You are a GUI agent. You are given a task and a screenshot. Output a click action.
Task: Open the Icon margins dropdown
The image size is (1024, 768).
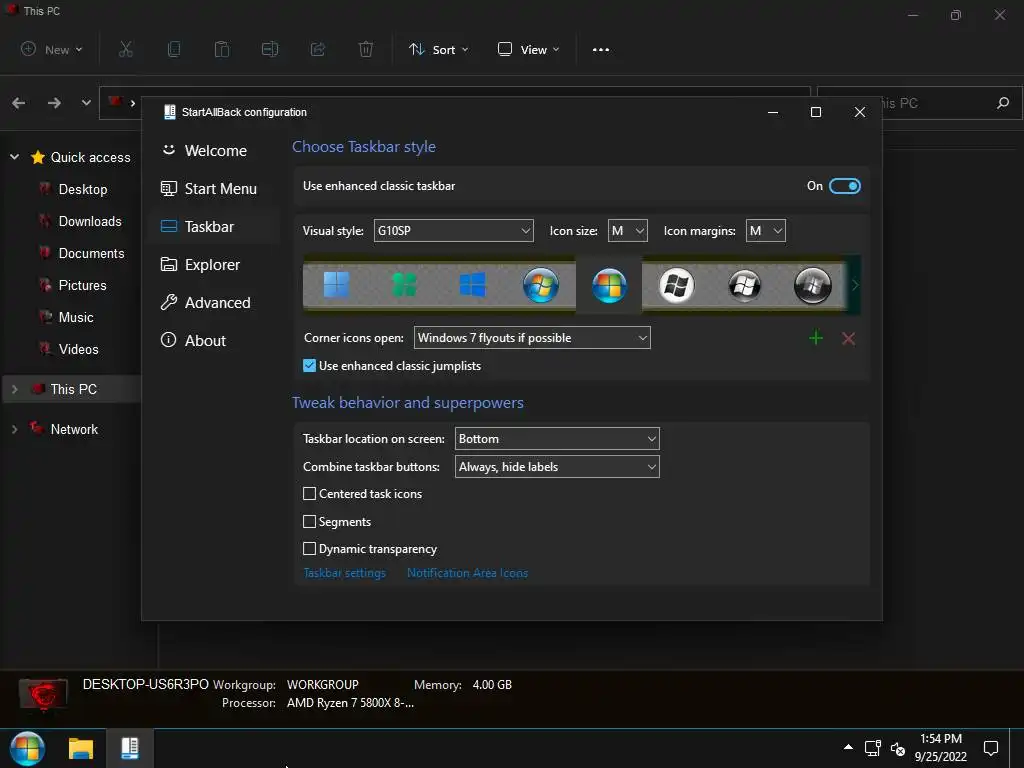765,231
